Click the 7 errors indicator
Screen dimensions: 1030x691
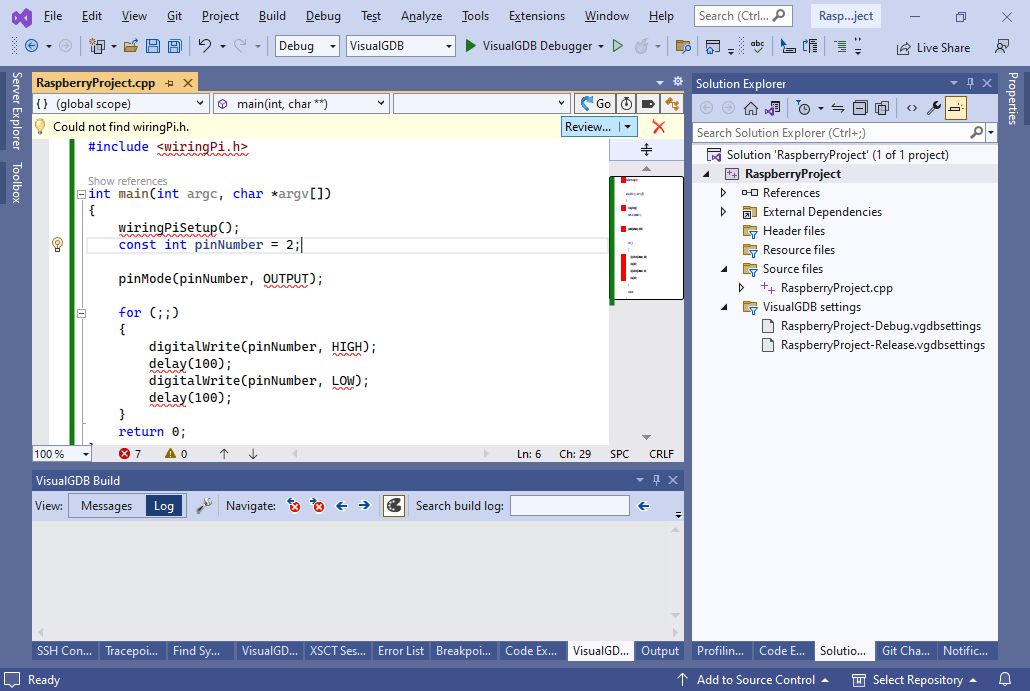tap(130, 454)
